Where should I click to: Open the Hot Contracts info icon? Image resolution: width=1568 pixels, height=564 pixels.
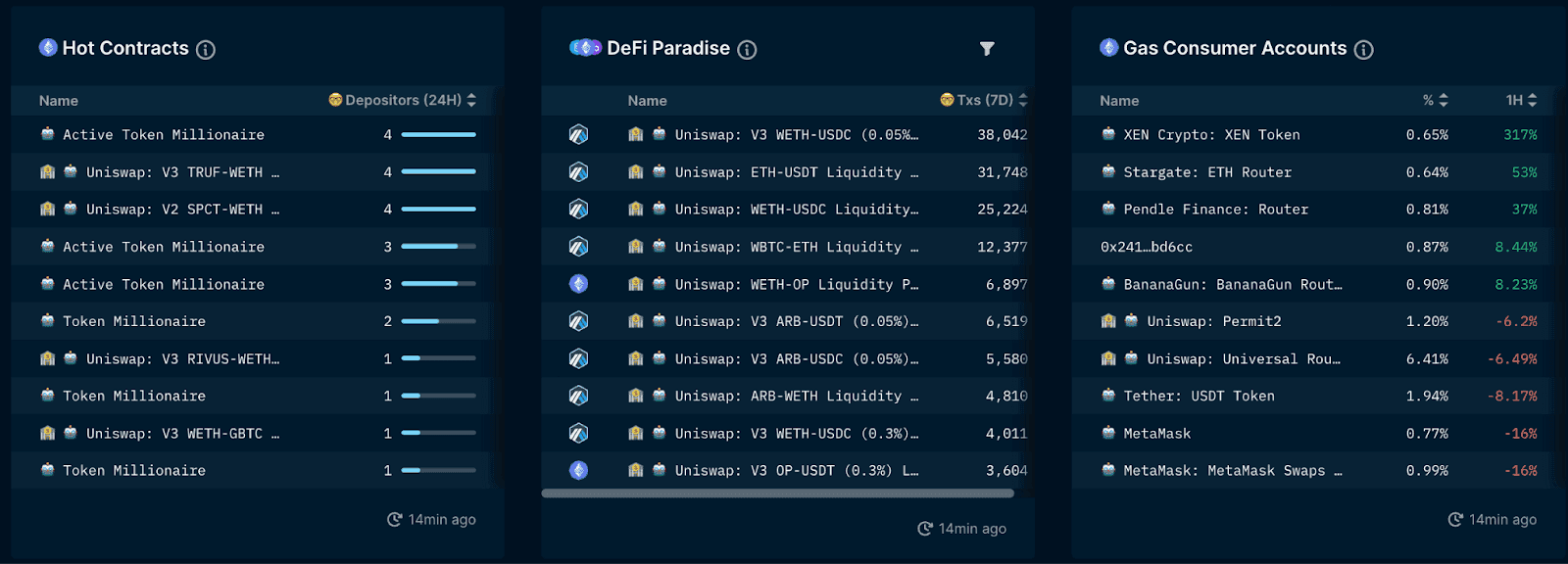tap(206, 50)
